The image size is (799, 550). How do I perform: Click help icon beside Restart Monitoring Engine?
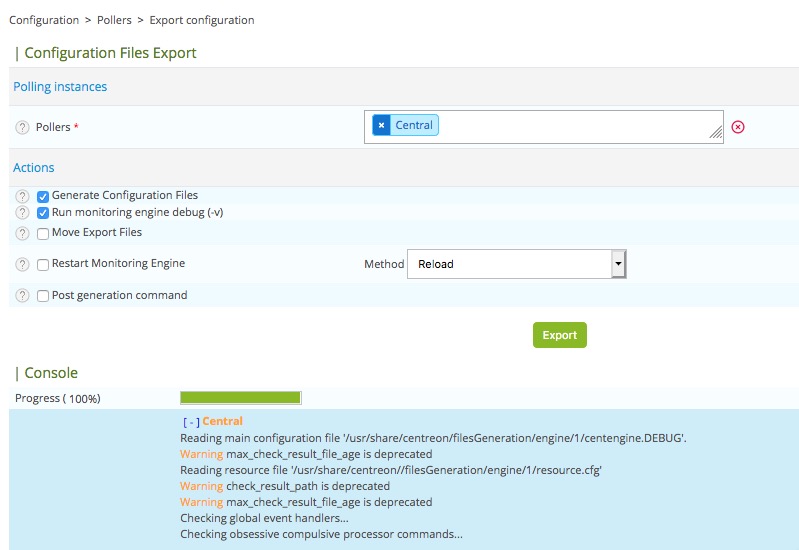coord(22,265)
